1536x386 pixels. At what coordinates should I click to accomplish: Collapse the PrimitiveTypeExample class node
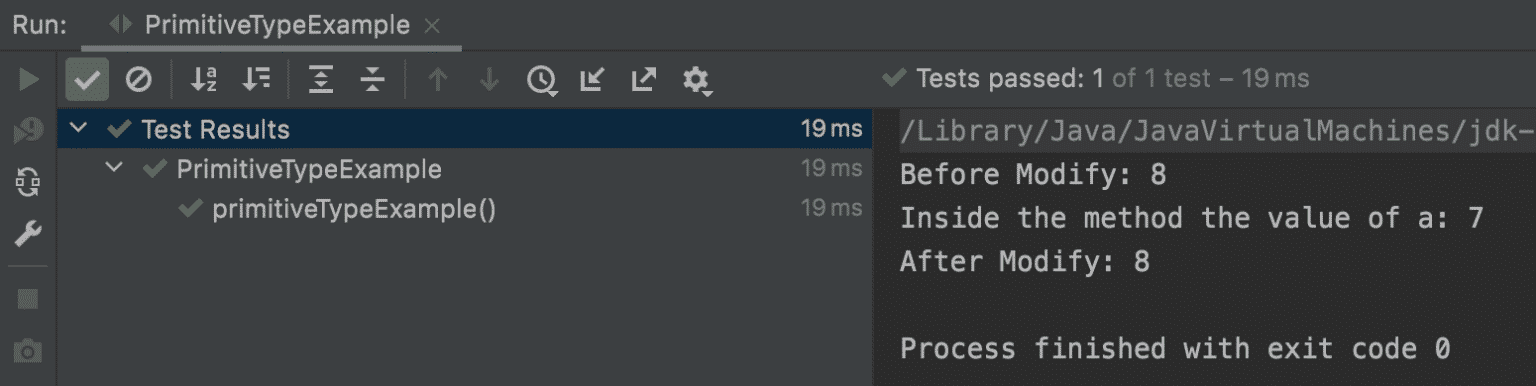point(116,169)
